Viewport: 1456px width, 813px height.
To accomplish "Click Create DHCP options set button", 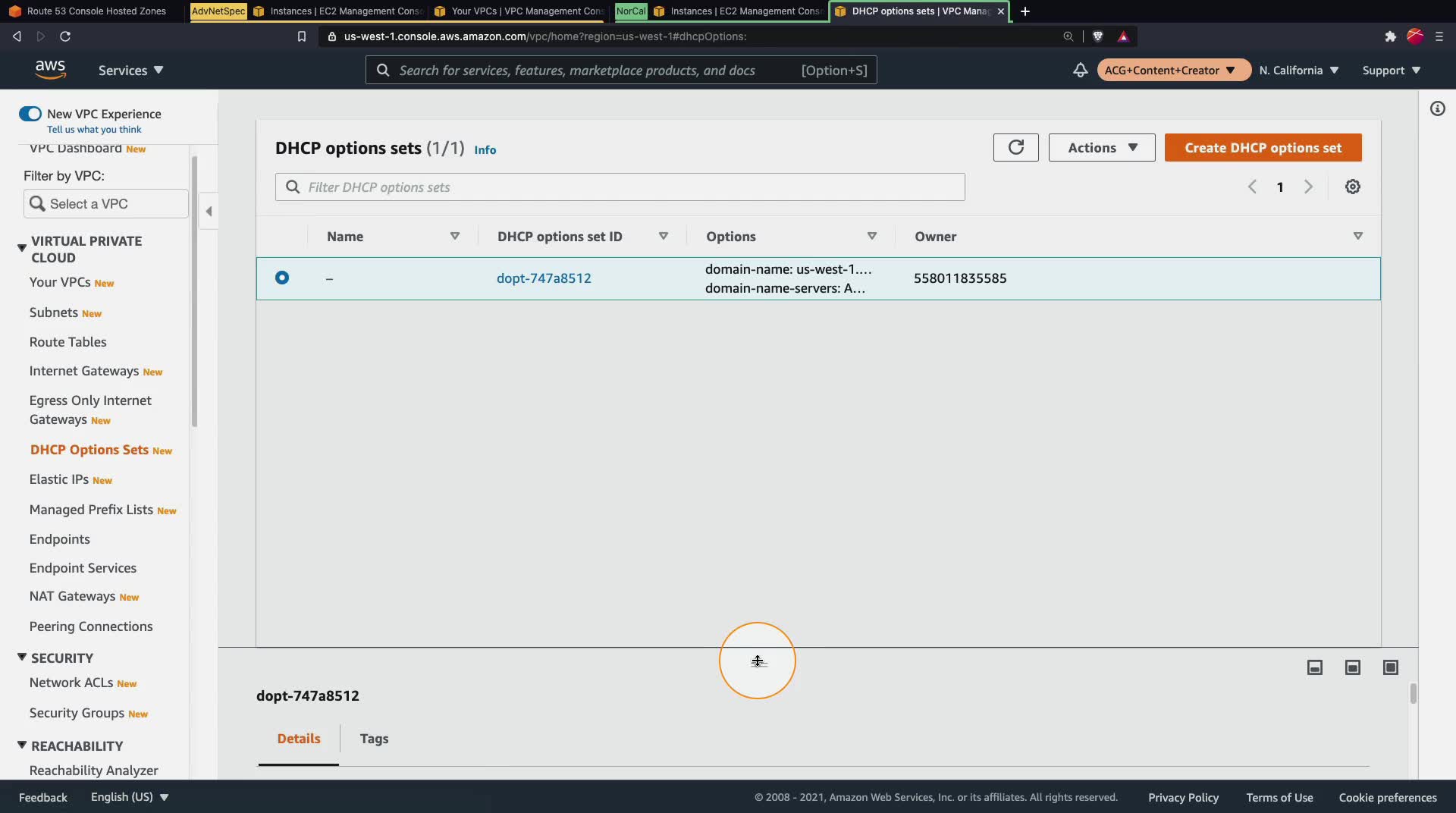I will coord(1263,148).
